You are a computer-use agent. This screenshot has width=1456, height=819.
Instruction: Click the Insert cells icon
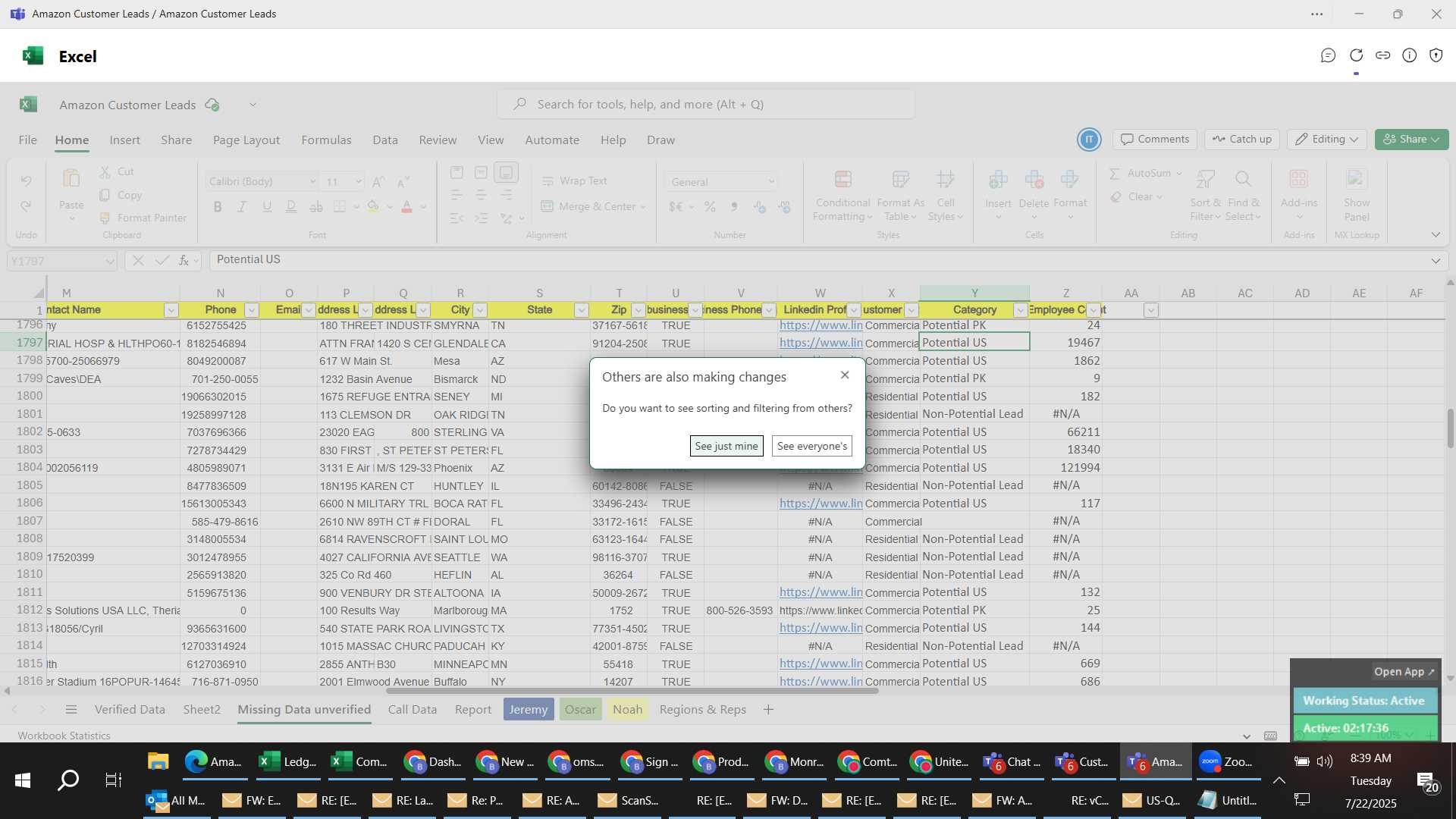(x=998, y=180)
